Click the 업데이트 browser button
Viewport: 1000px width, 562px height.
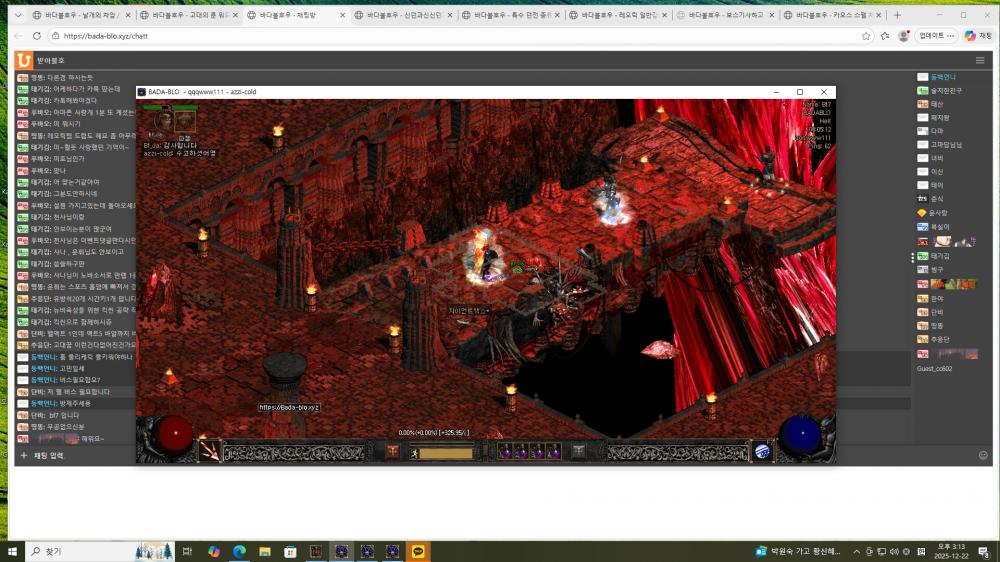tap(936, 35)
